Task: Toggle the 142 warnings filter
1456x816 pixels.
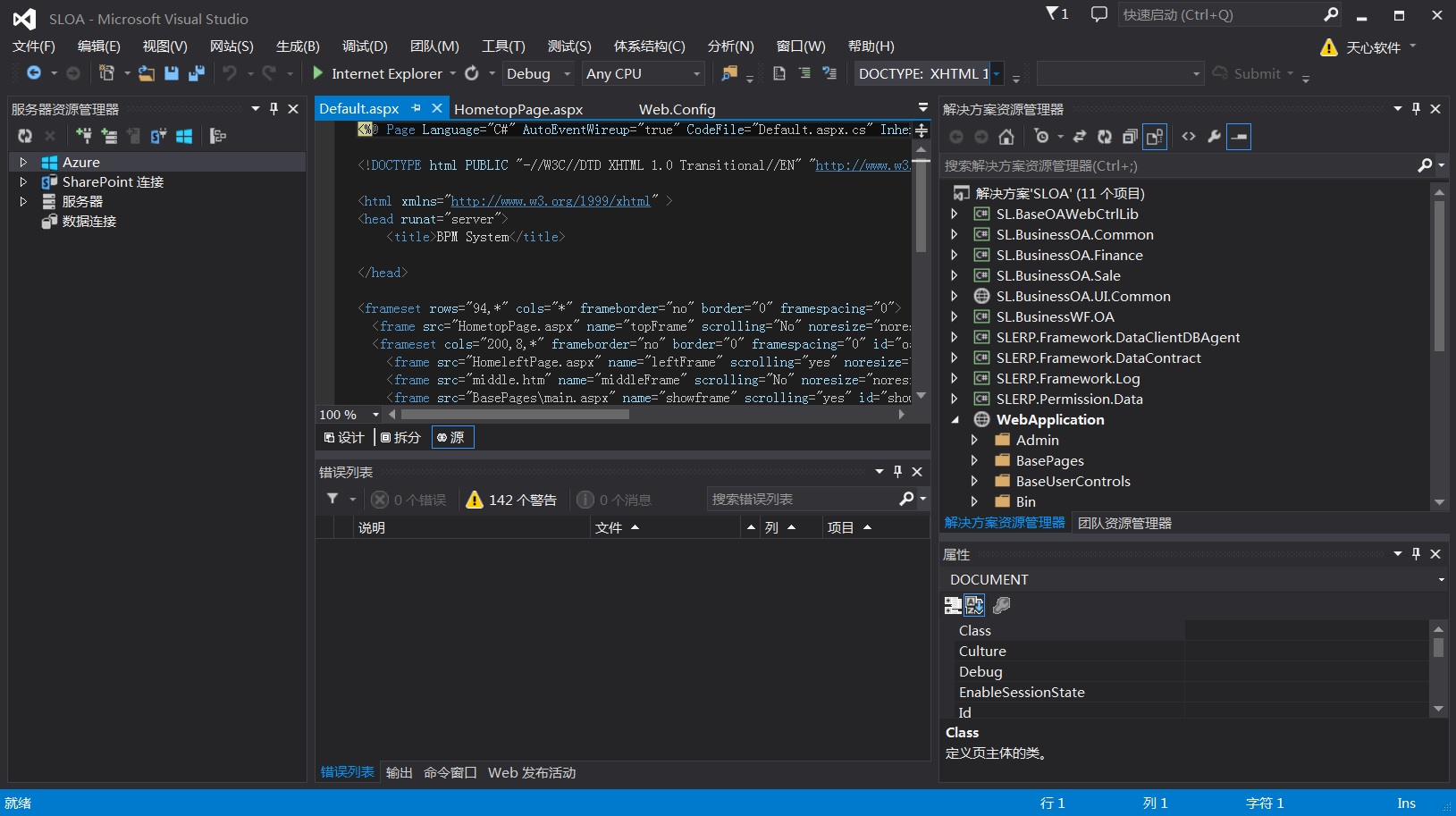Action: [511, 500]
